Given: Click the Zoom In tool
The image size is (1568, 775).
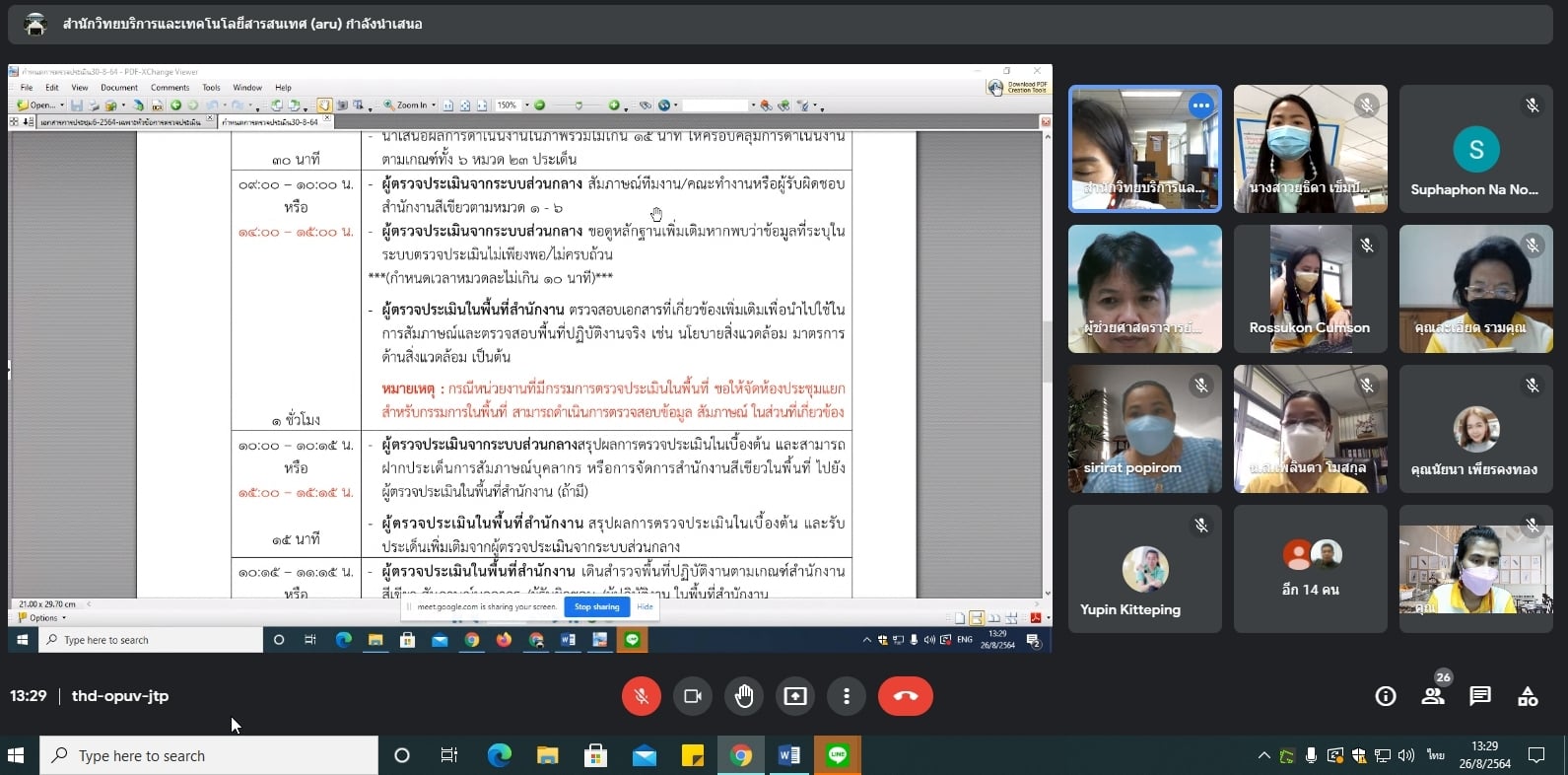Looking at the screenshot, I should tap(406, 105).
